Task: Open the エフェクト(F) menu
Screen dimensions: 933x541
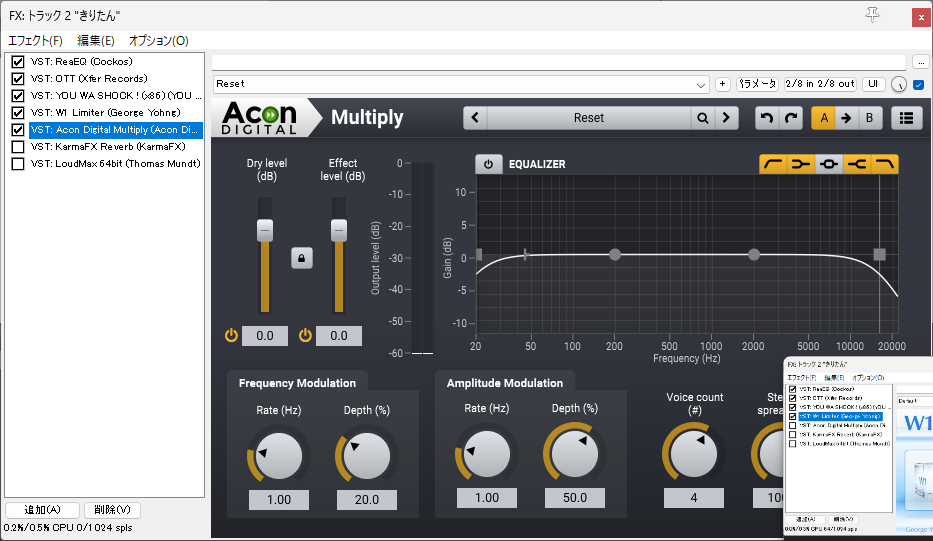Action: 36,41
